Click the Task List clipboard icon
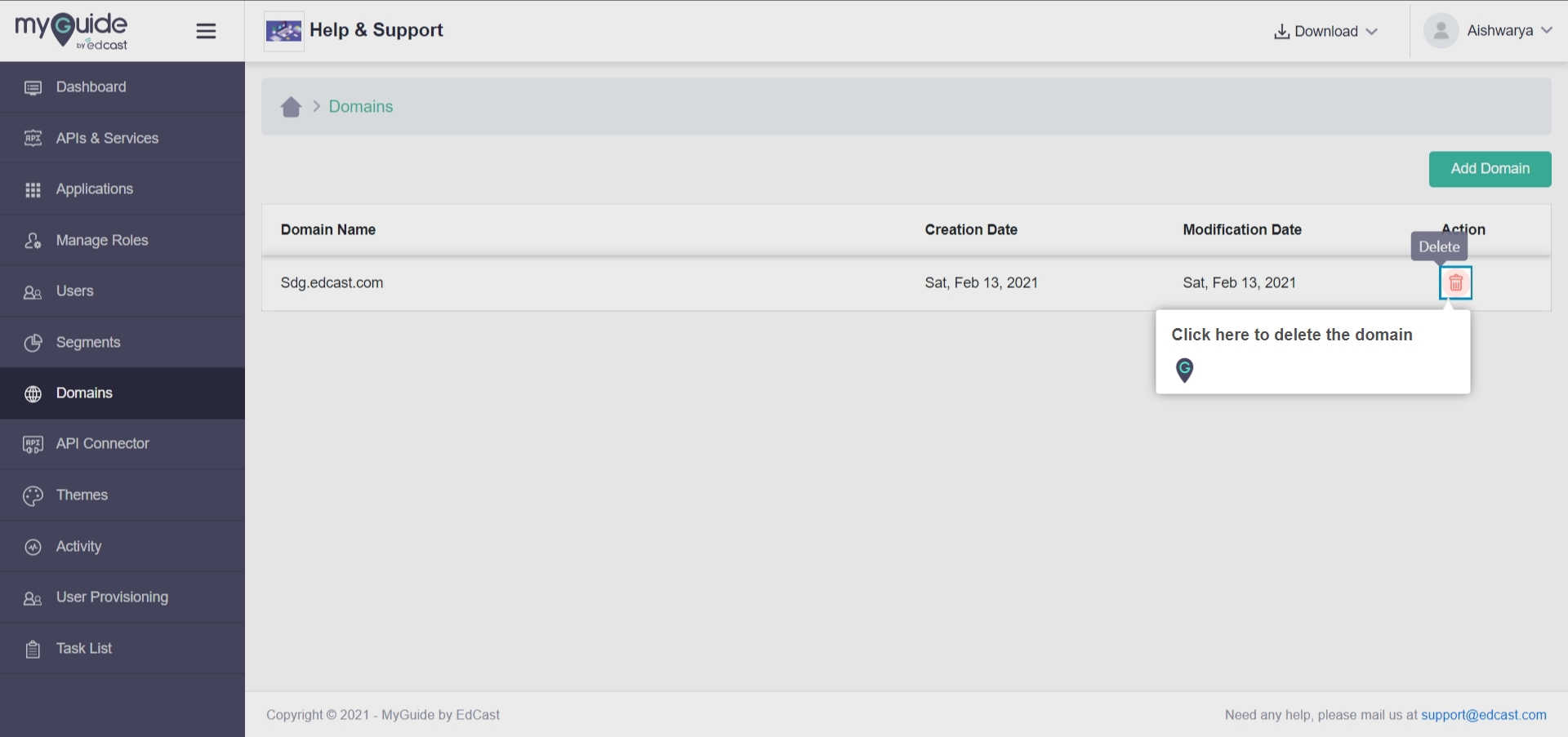Viewport: 1568px width, 737px height. [33, 649]
